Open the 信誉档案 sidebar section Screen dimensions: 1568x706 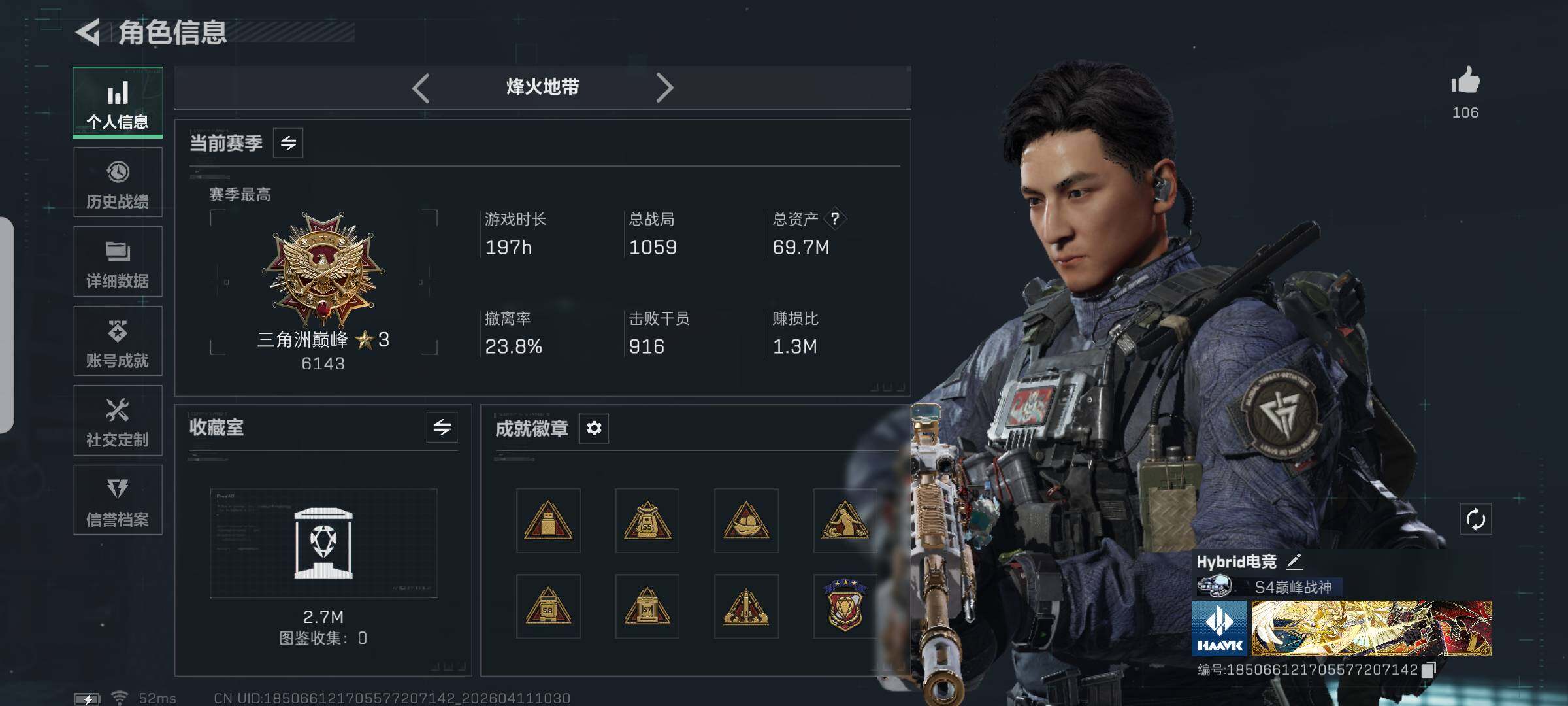(x=118, y=500)
